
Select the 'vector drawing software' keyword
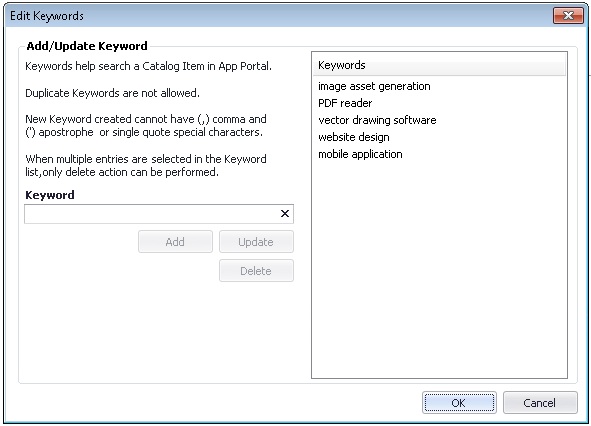[377, 120]
